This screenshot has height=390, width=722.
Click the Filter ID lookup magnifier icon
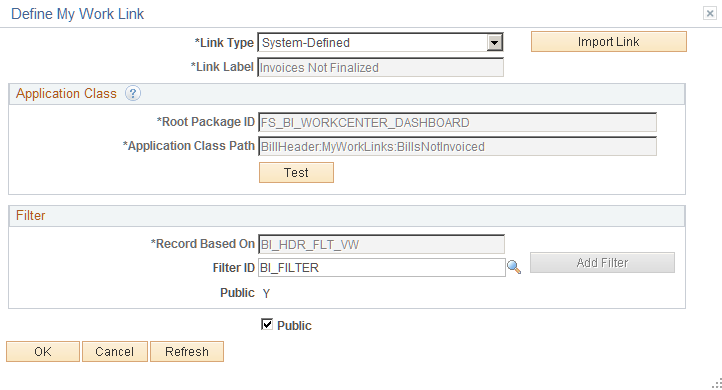pyautogui.click(x=514, y=267)
